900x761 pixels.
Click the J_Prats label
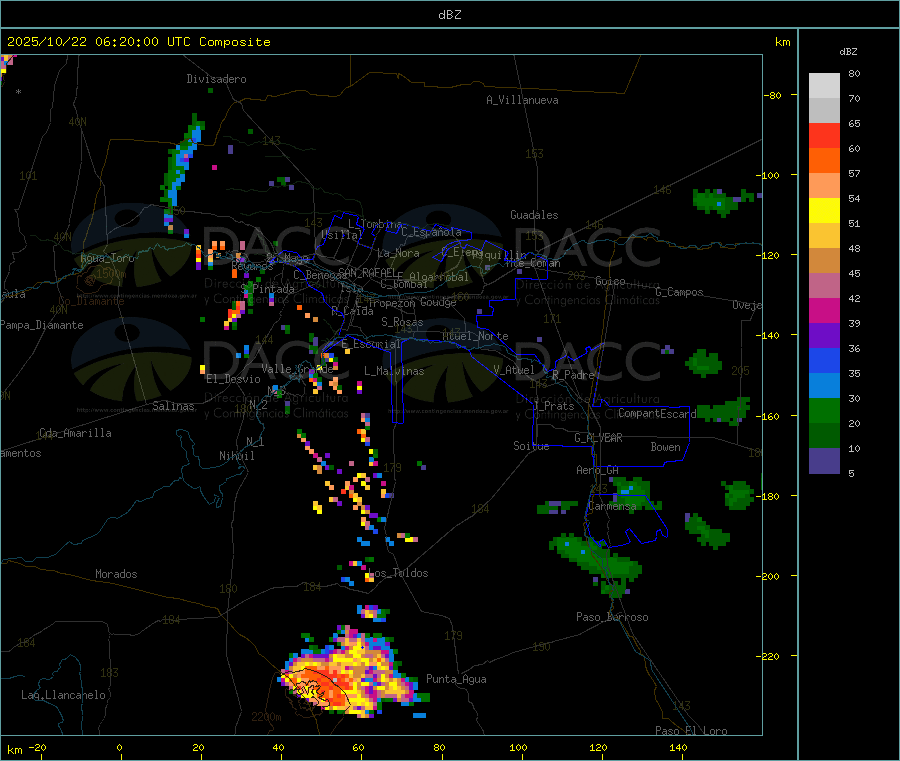(x=554, y=406)
